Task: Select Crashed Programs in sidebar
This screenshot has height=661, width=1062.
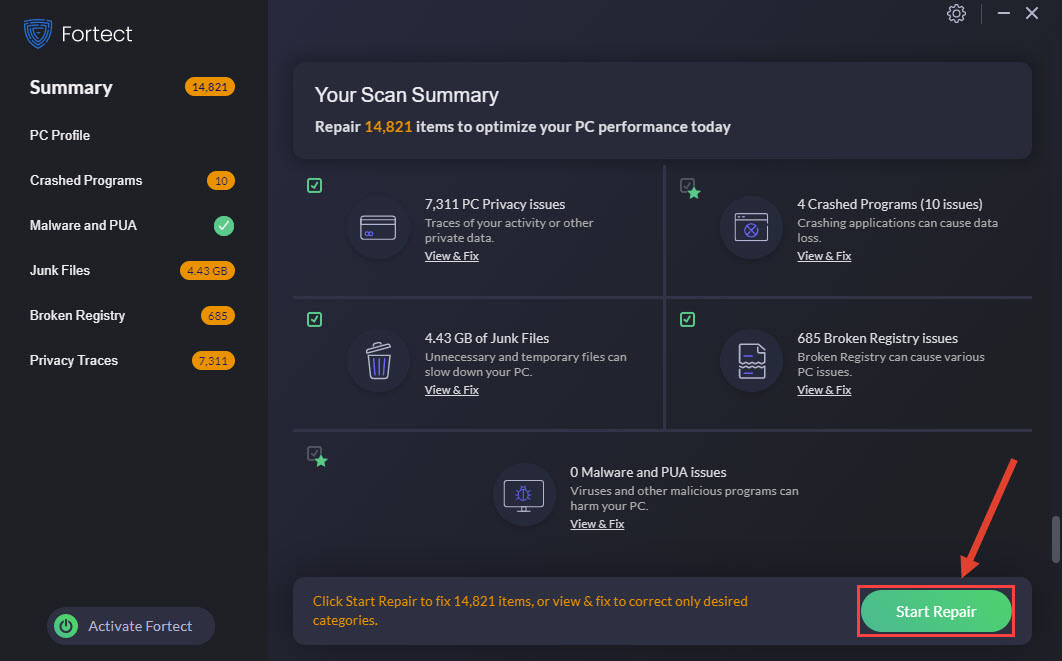Action: click(x=86, y=180)
